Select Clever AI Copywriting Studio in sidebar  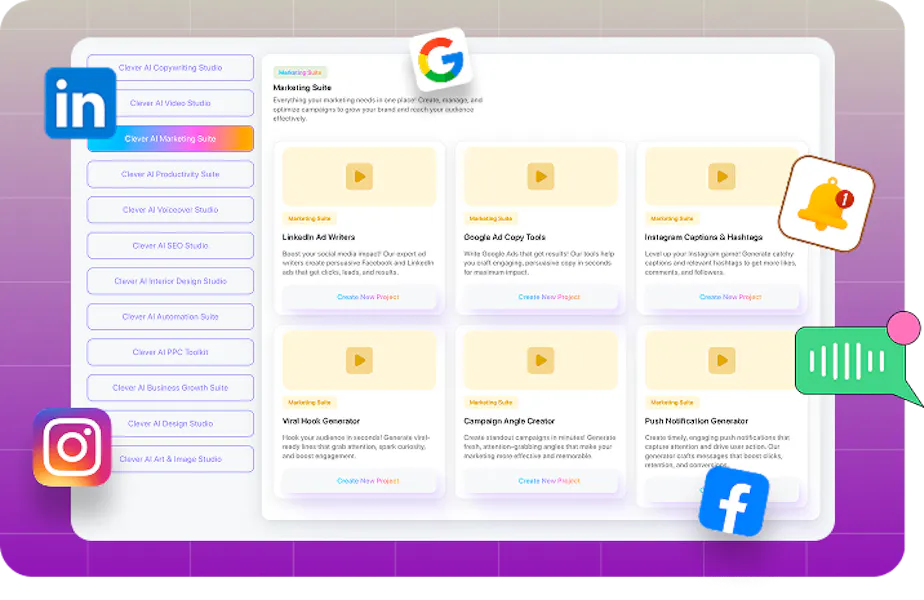pyautogui.click(x=170, y=68)
